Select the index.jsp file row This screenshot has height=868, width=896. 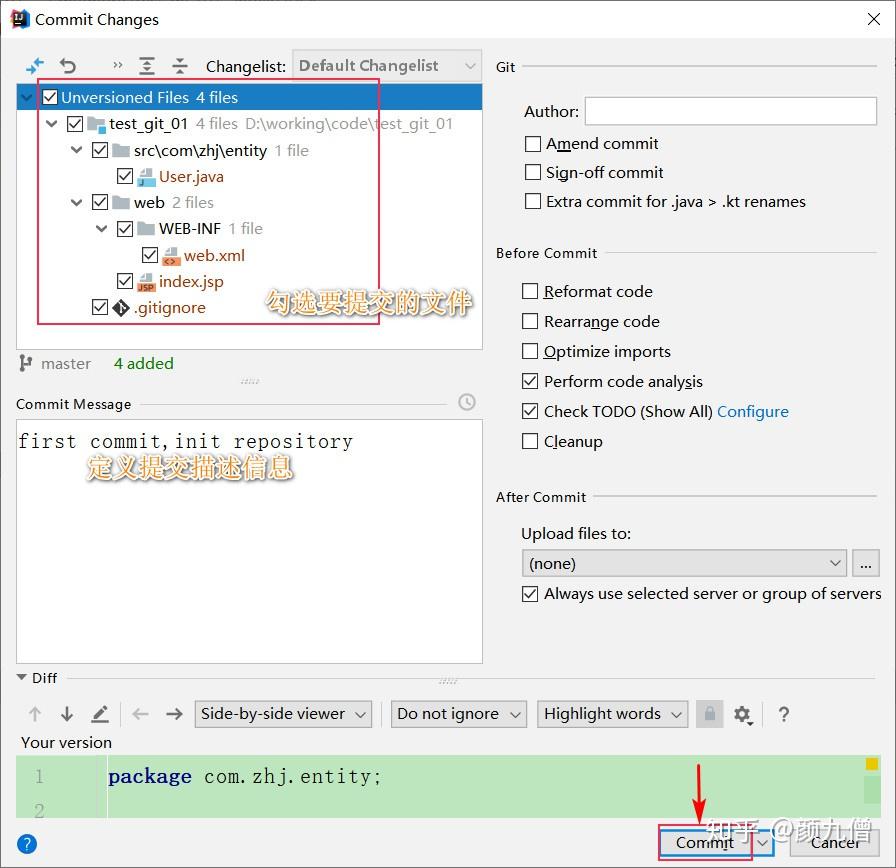(x=249, y=282)
